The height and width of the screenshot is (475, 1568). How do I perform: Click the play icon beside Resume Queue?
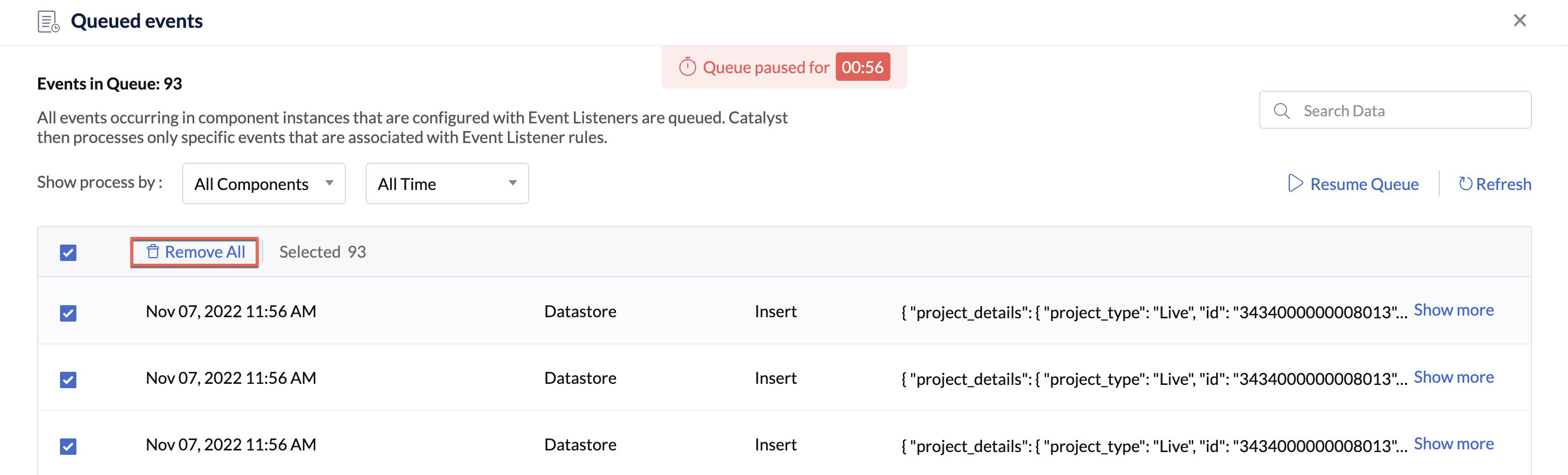click(1295, 183)
